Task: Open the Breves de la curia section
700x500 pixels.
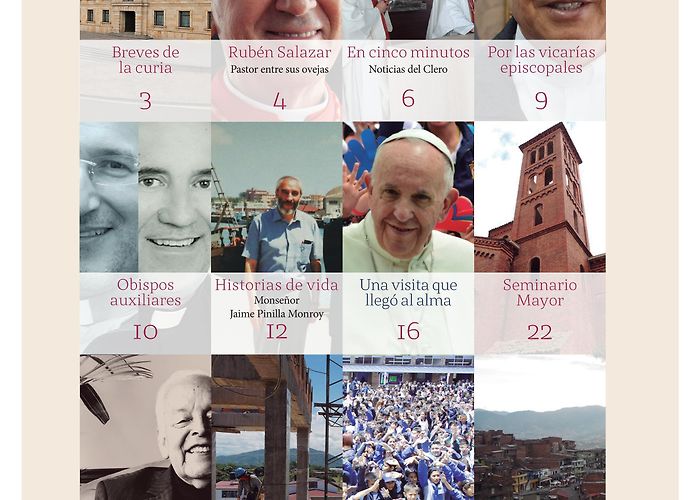Action: [146, 60]
